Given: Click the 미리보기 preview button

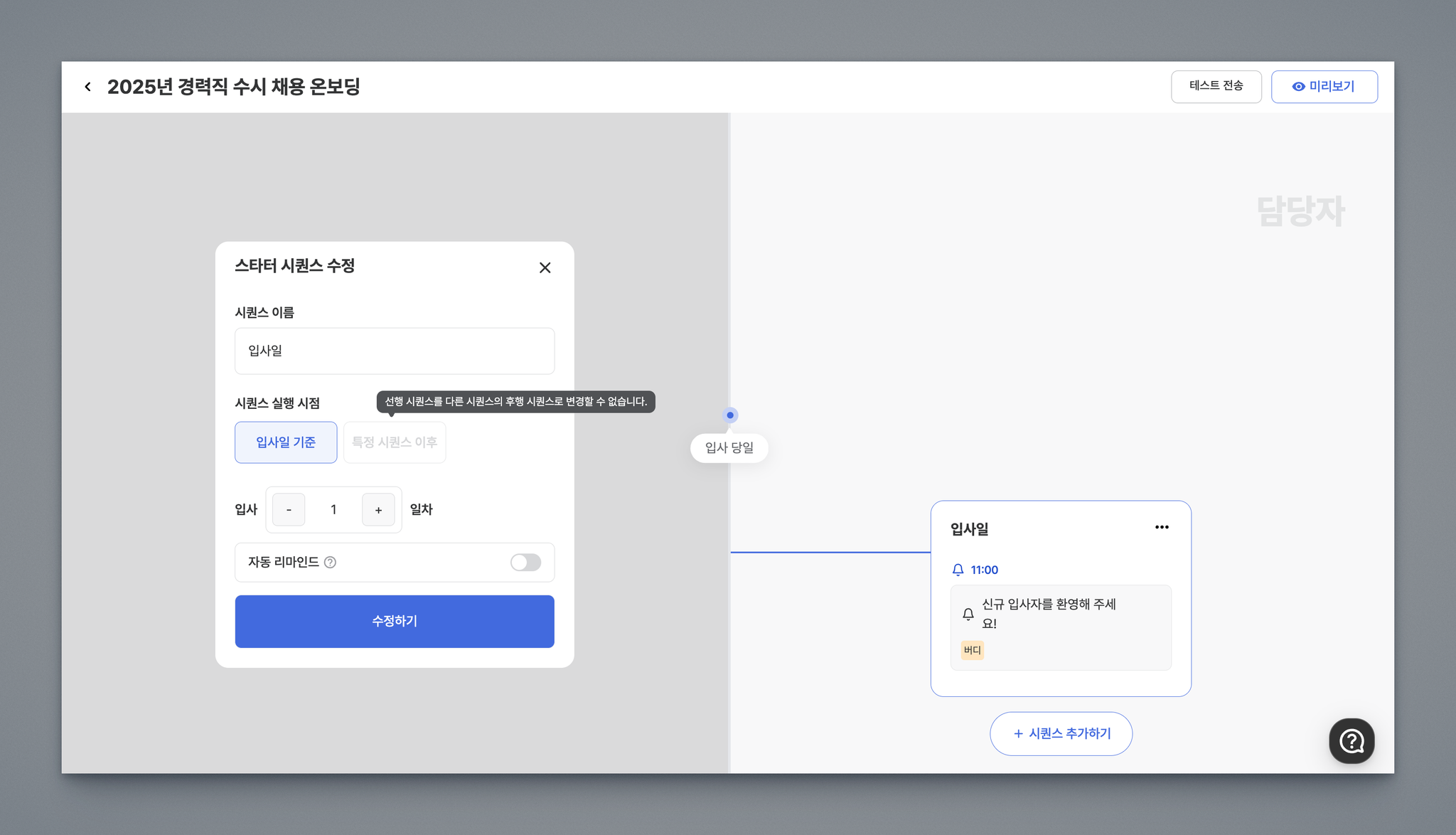Looking at the screenshot, I should [x=1324, y=87].
